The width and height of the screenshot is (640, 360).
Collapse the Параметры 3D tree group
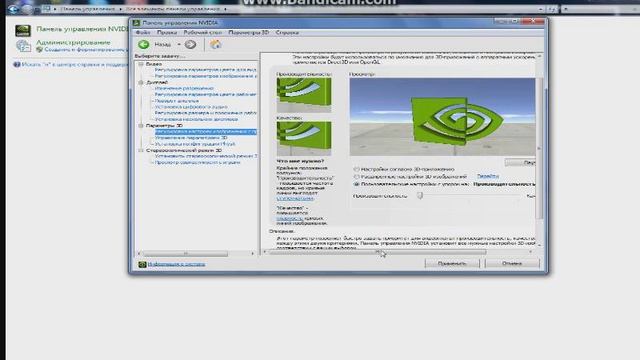point(141,126)
